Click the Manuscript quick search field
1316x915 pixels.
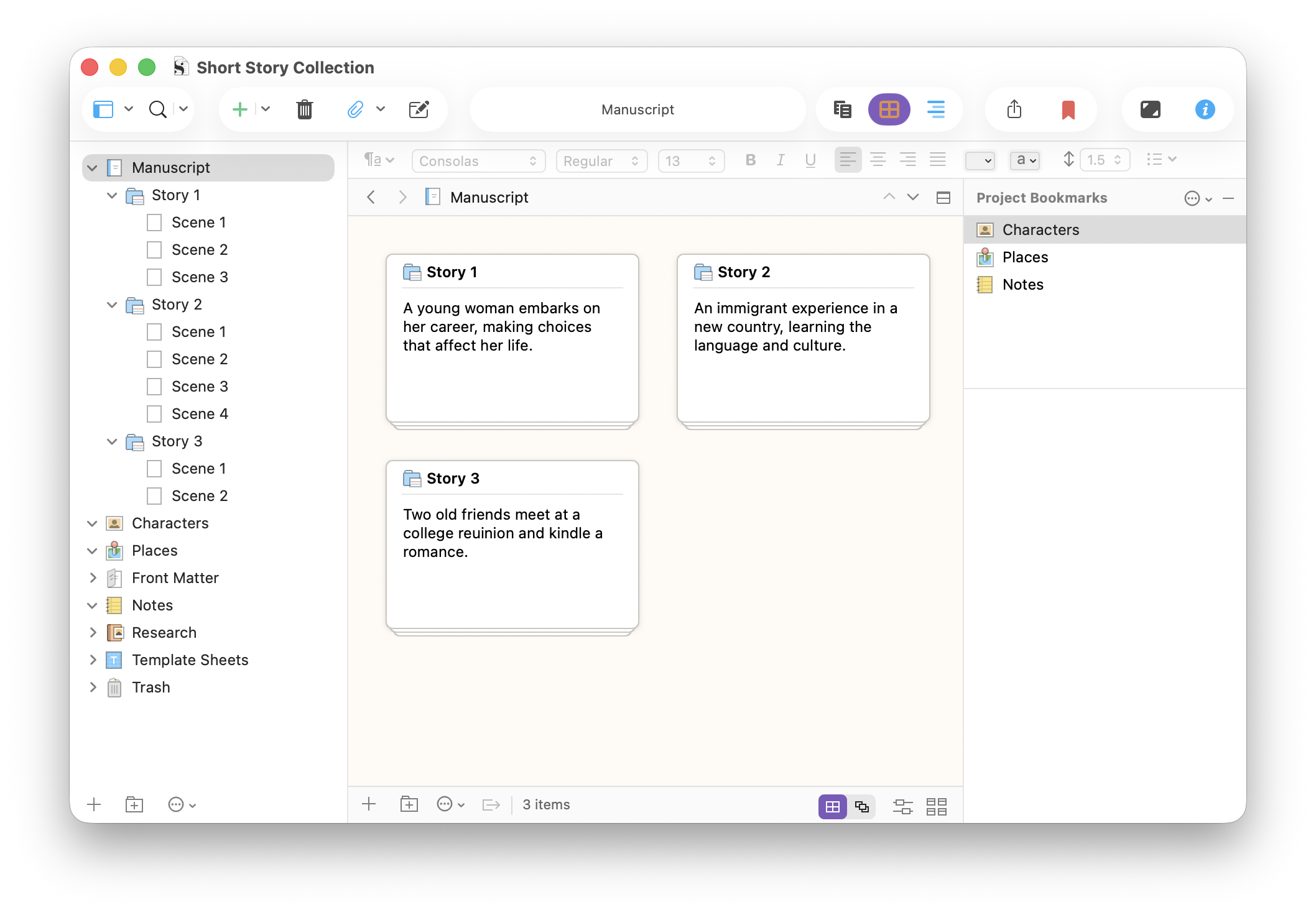(x=637, y=110)
